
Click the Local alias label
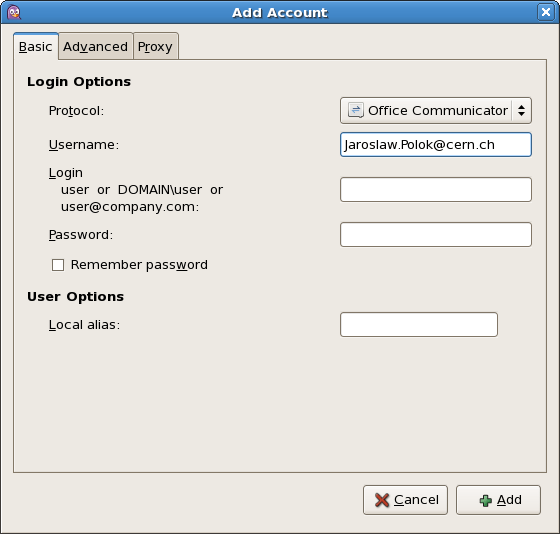(x=84, y=325)
